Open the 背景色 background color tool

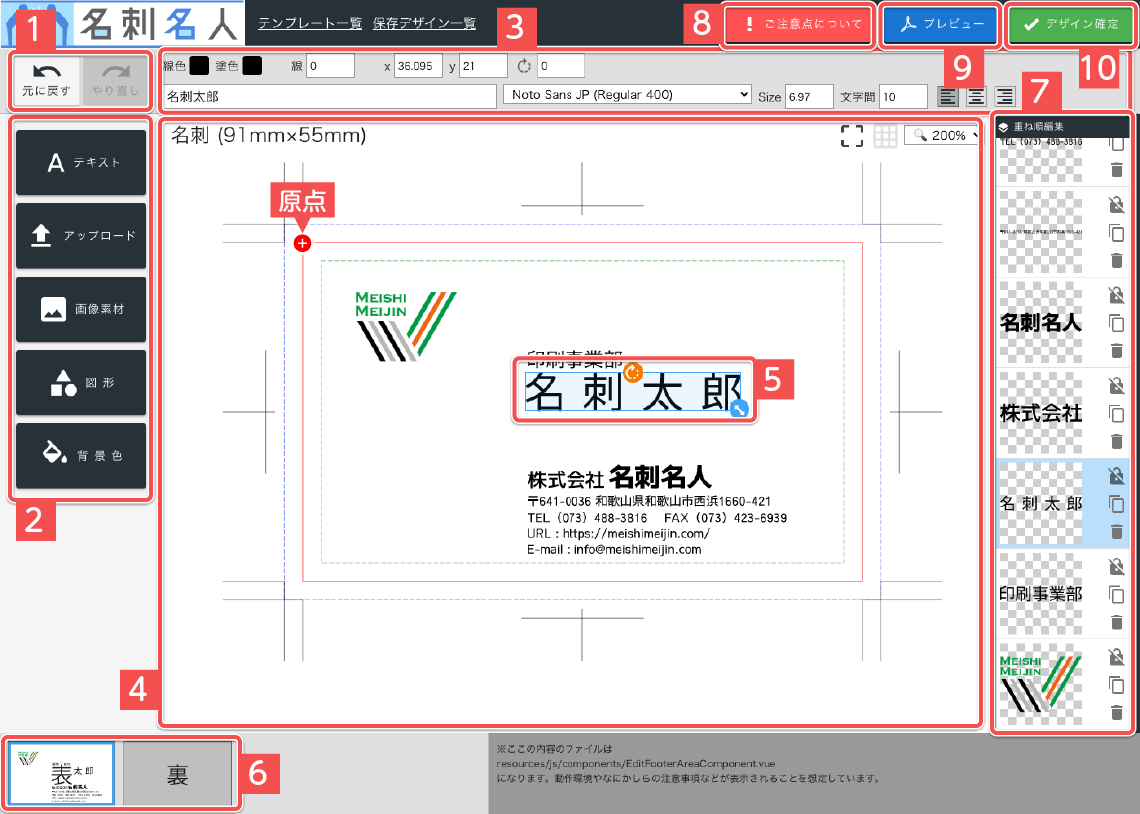pyautogui.click(x=81, y=456)
